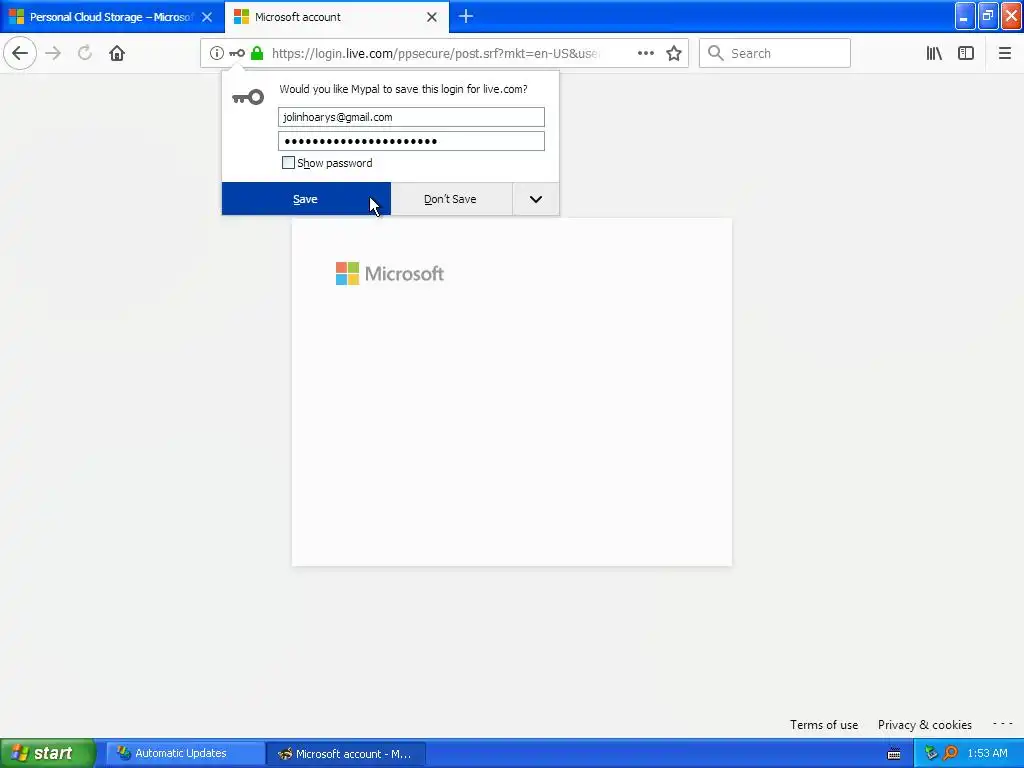Edit the username field jolinhoarys@gmail.com

(x=411, y=117)
